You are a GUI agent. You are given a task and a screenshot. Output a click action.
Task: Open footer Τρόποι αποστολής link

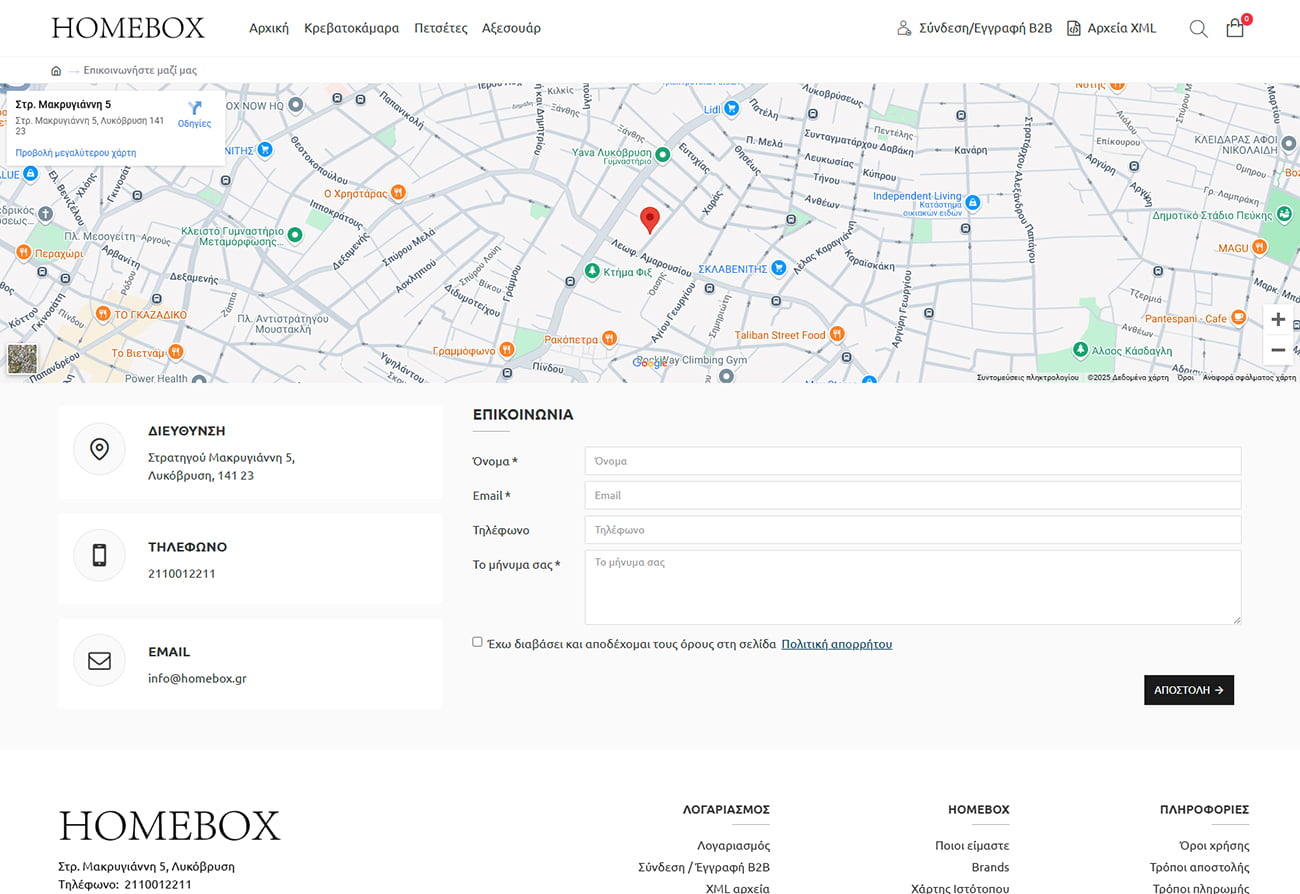click(x=1199, y=868)
